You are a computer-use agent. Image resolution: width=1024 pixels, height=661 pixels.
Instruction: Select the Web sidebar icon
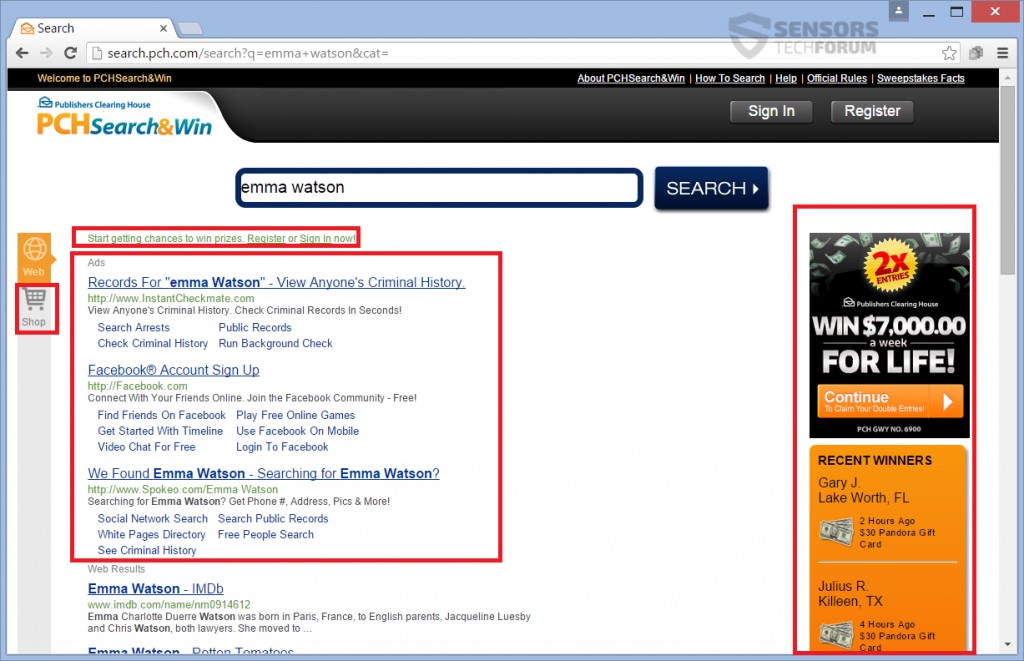(x=36, y=255)
